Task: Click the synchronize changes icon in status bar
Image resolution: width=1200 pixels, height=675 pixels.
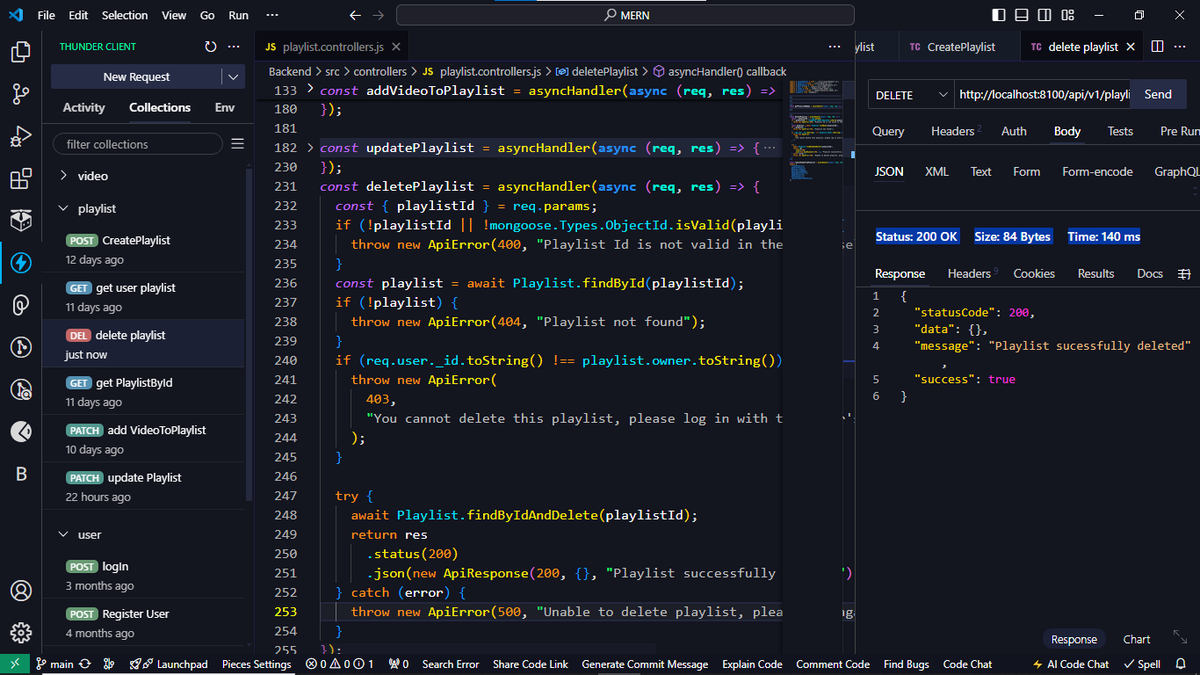Action: pos(85,664)
